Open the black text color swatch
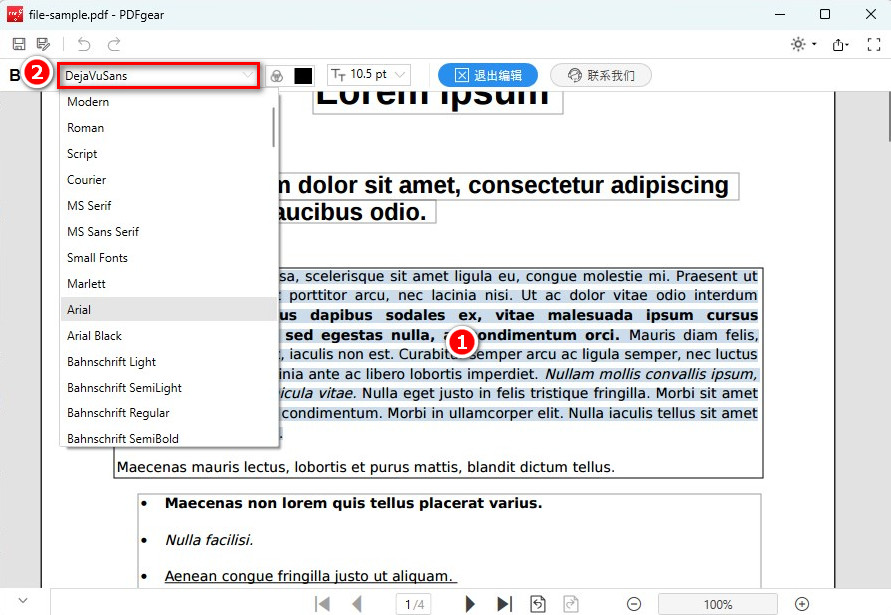This screenshot has height=615, width=891. pyautogui.click(x=303, y=75)
